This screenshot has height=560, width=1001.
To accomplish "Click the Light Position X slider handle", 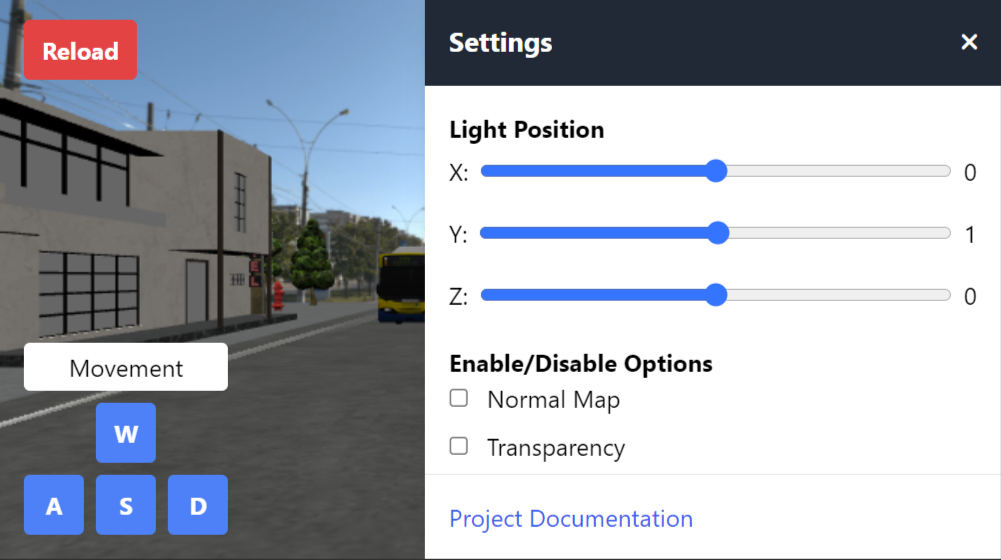I will (x=716, y=171).
